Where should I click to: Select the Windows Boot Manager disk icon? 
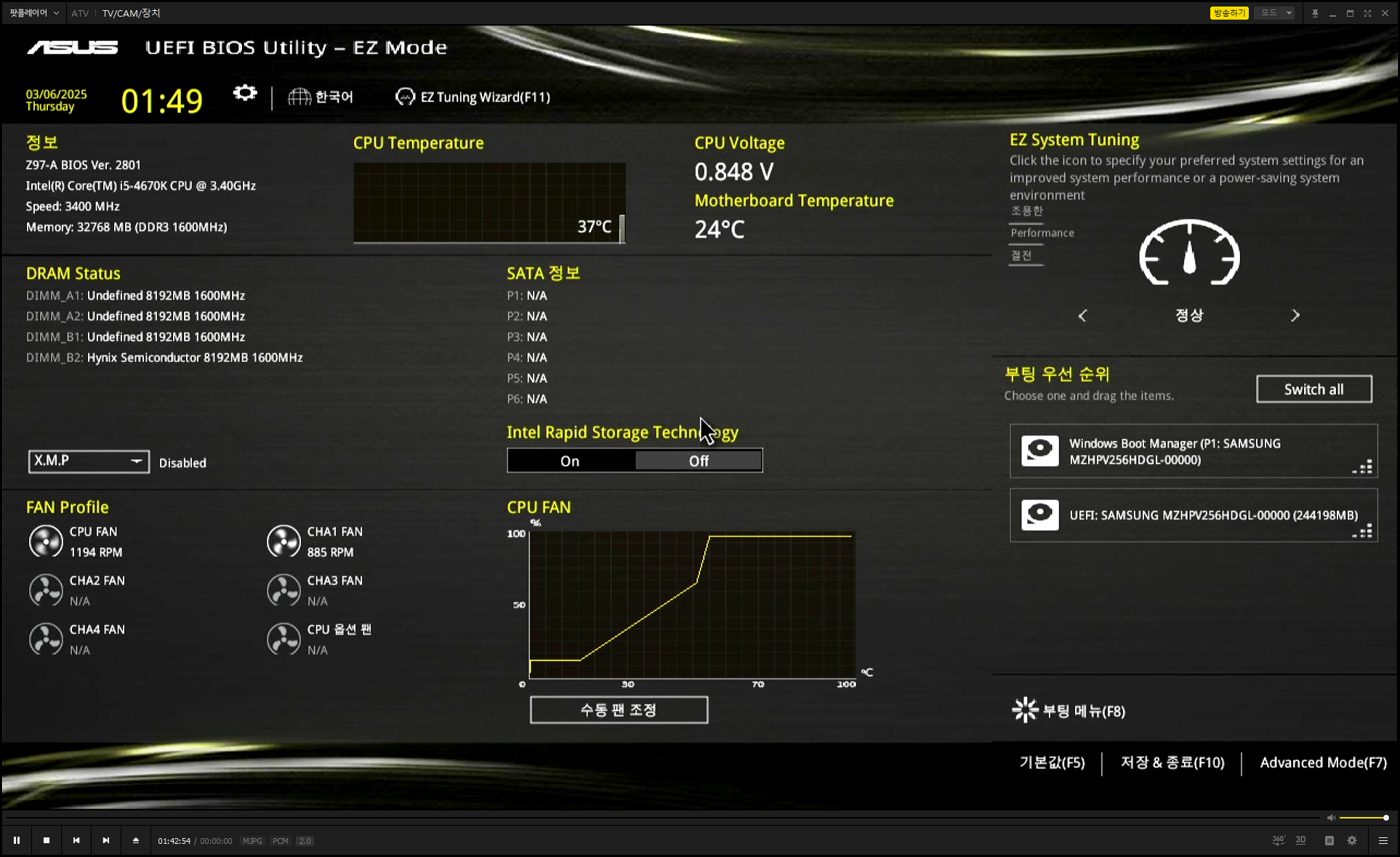pos(1039,451)
